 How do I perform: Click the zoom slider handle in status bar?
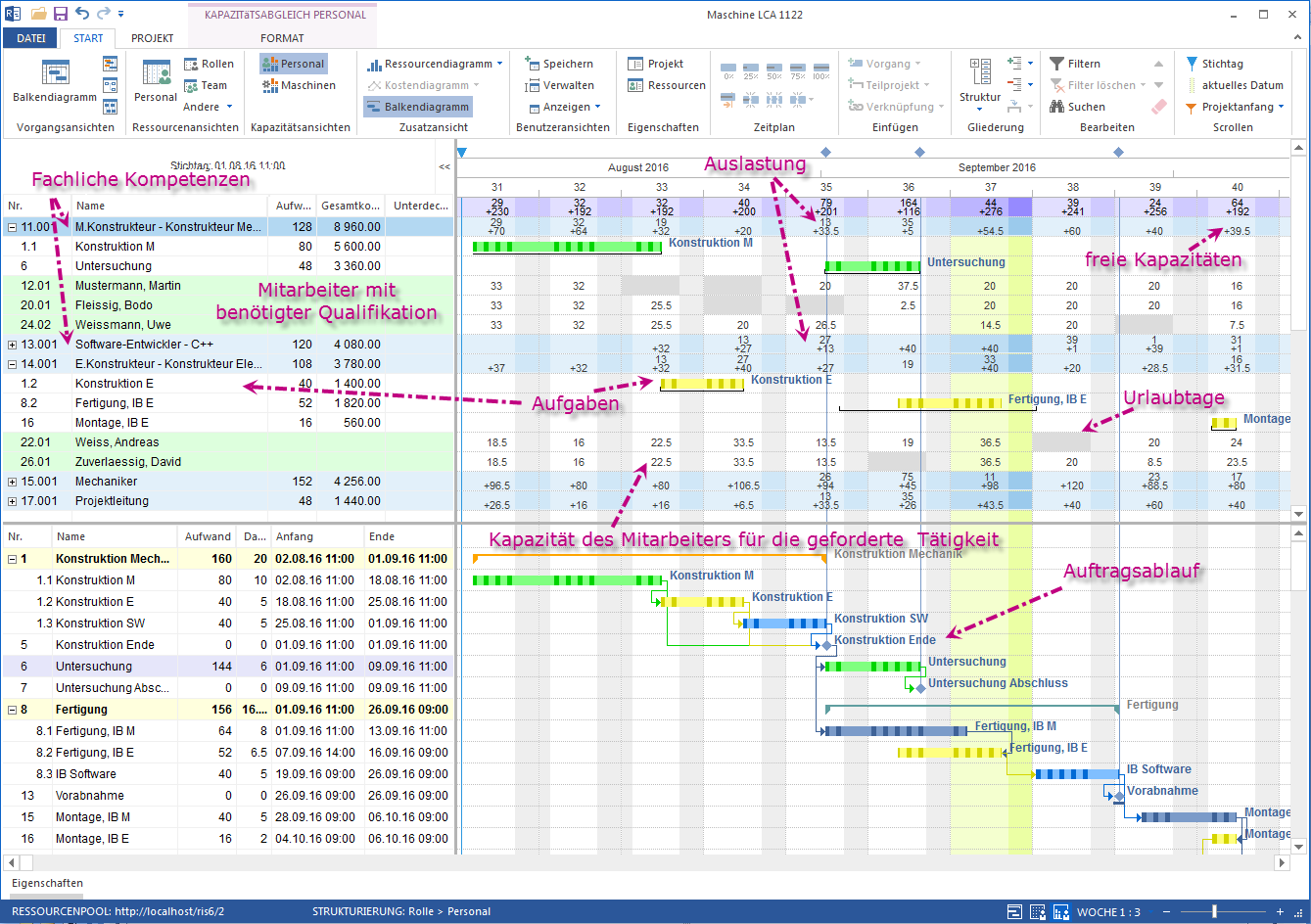(1215, 911)
